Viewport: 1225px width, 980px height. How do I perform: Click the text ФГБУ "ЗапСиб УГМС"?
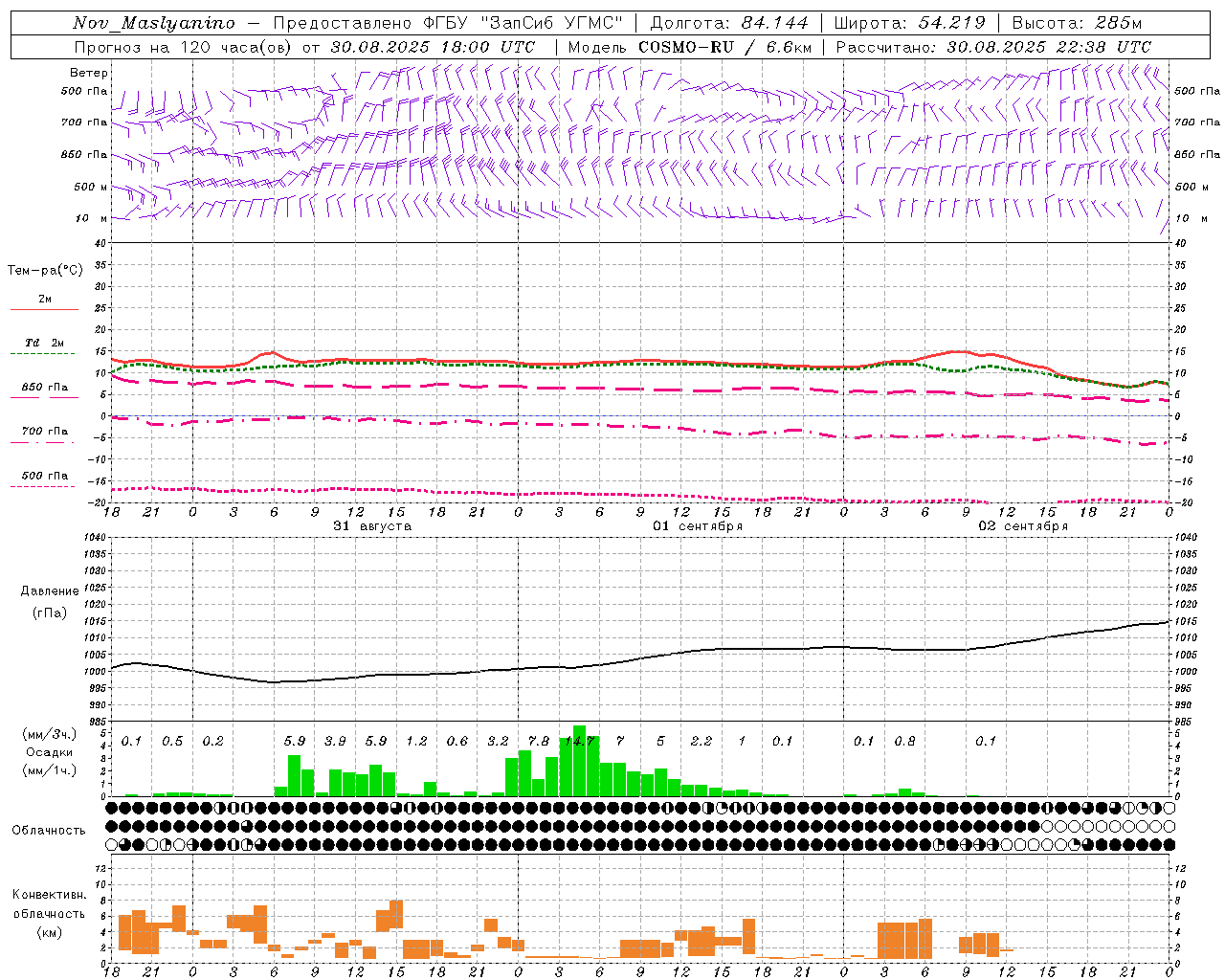point(523,23)
